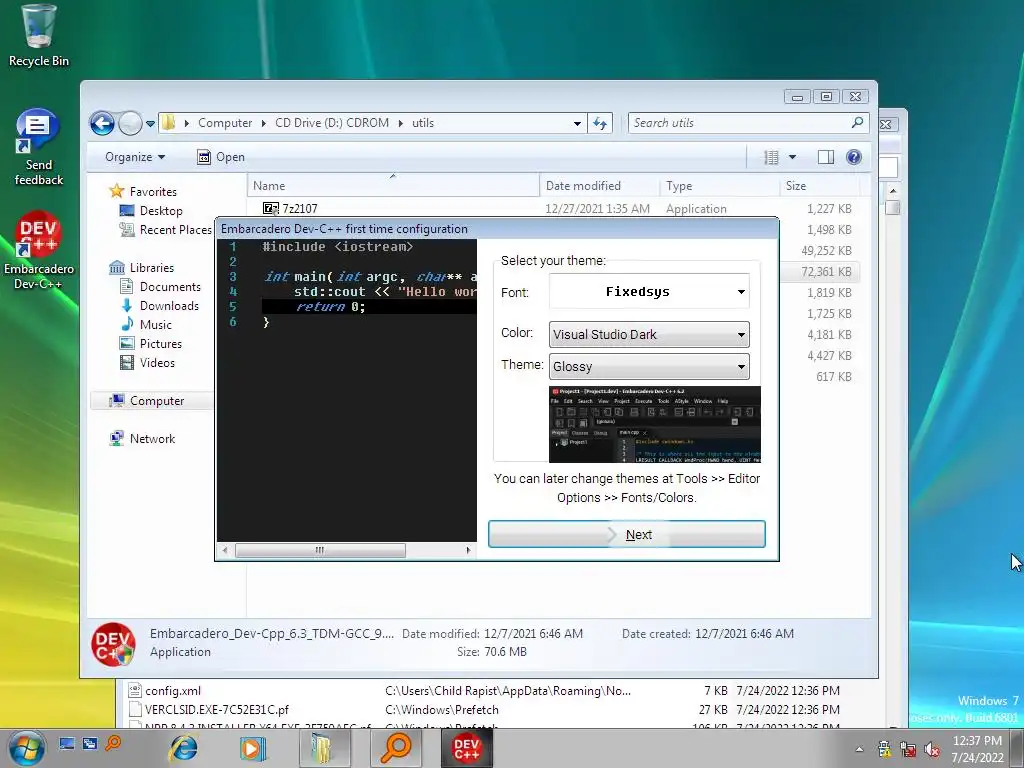Click the folder icon in the address bar

(x=168, y=123)
